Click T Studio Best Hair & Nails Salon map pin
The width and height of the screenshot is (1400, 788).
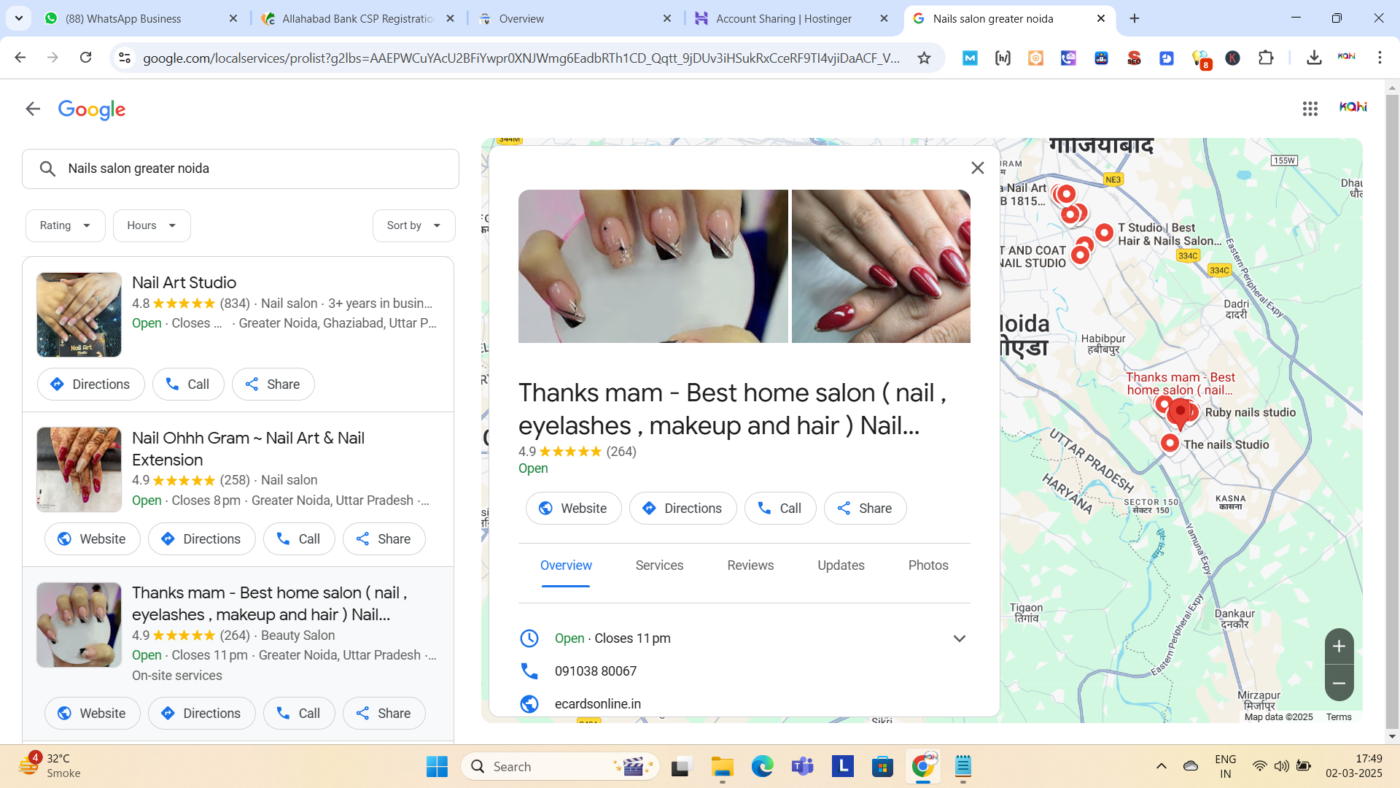(1104, 233)
